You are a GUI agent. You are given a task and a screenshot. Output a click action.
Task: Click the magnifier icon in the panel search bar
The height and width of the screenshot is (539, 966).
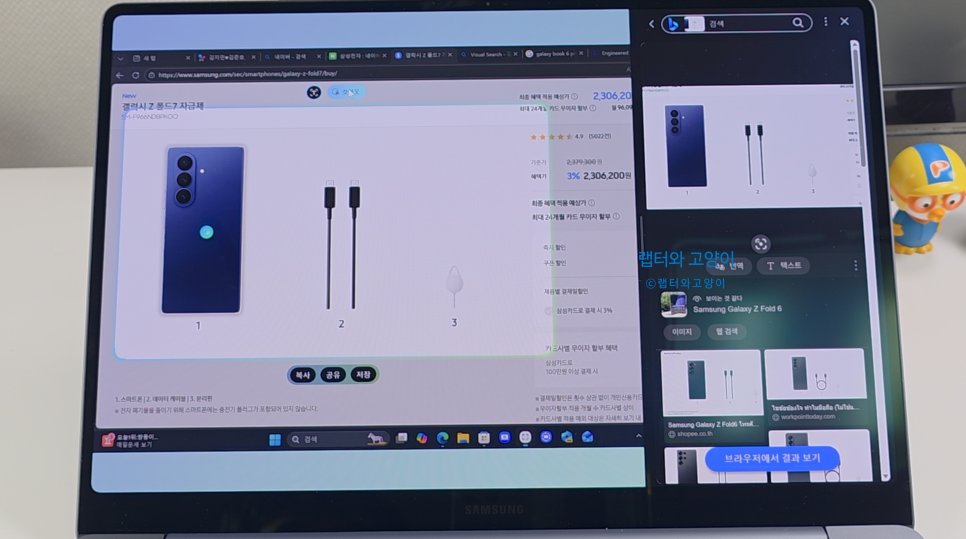[798, 23]
